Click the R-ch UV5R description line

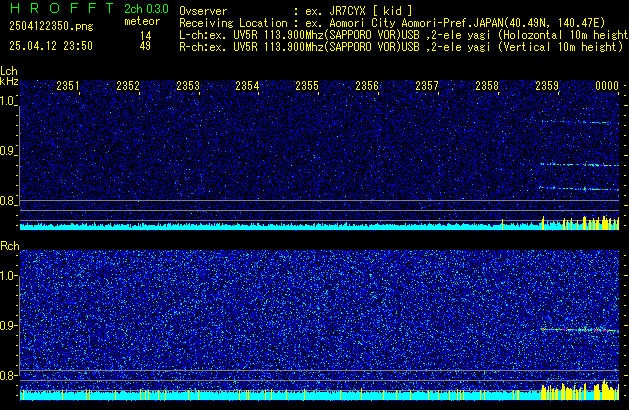(x=401, y=47)
